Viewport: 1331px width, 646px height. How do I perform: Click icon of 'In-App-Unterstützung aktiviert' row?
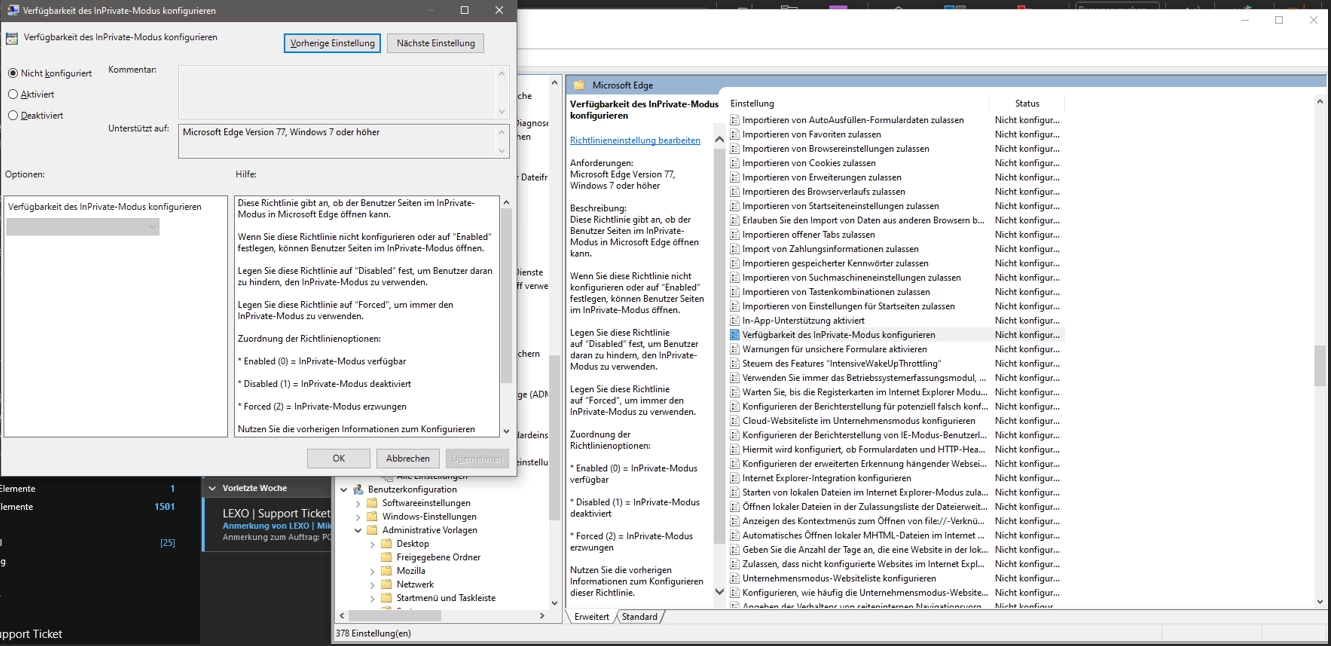[x=735, y=321]
